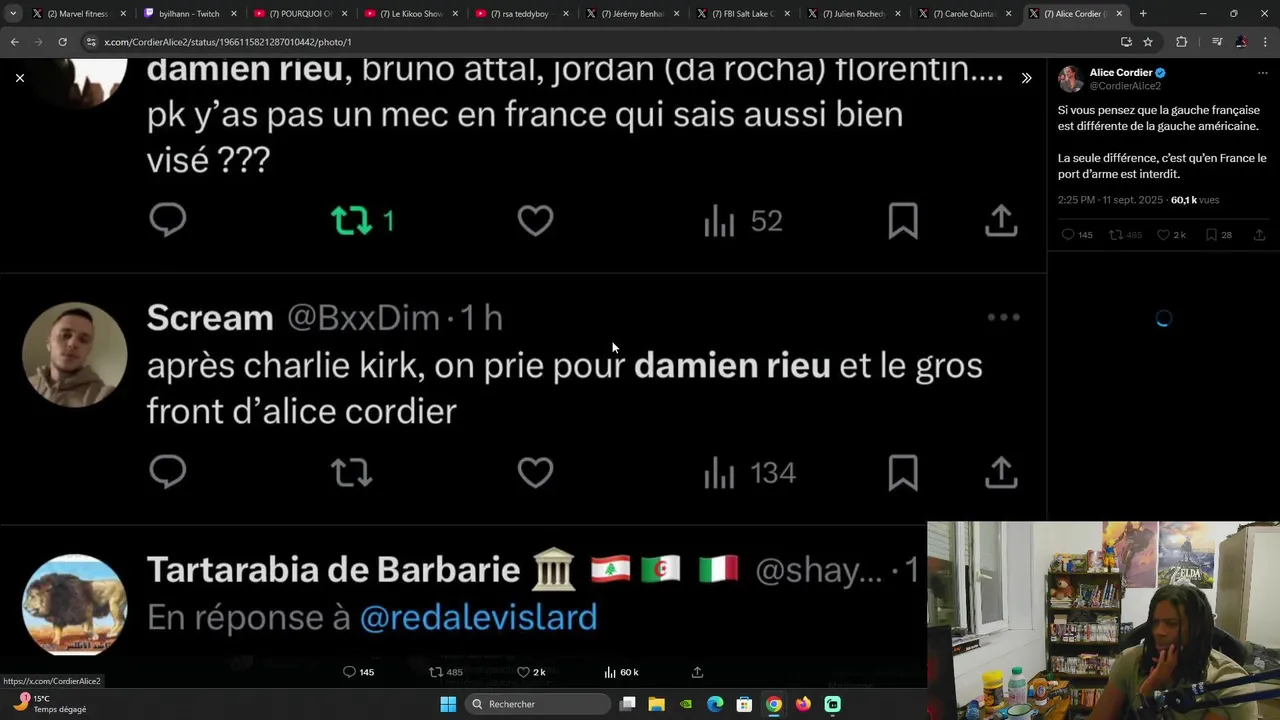Retweet the Scream tweet about charlie kirk
This screenshot has width=1280, height=720.
click(352, 472)
